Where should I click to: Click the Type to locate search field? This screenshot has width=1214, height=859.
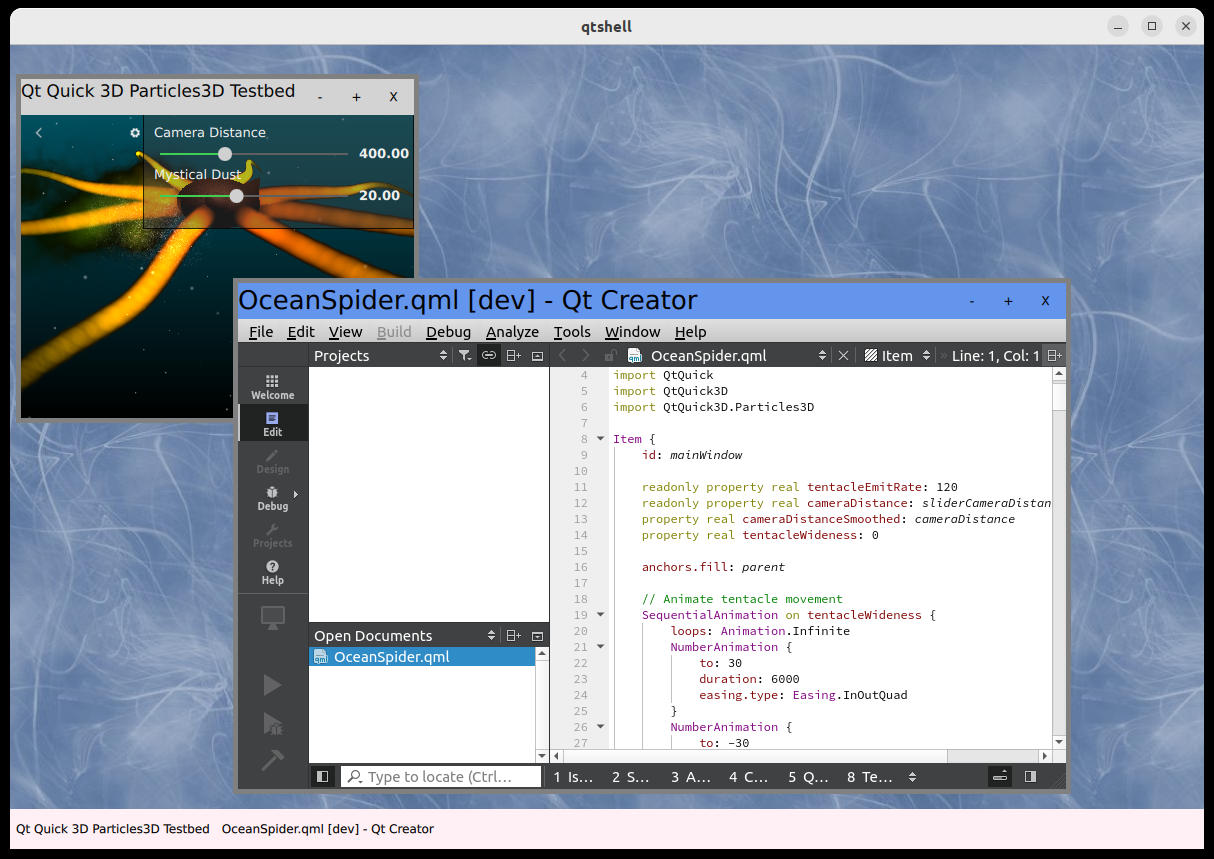[x=440, y=776]
